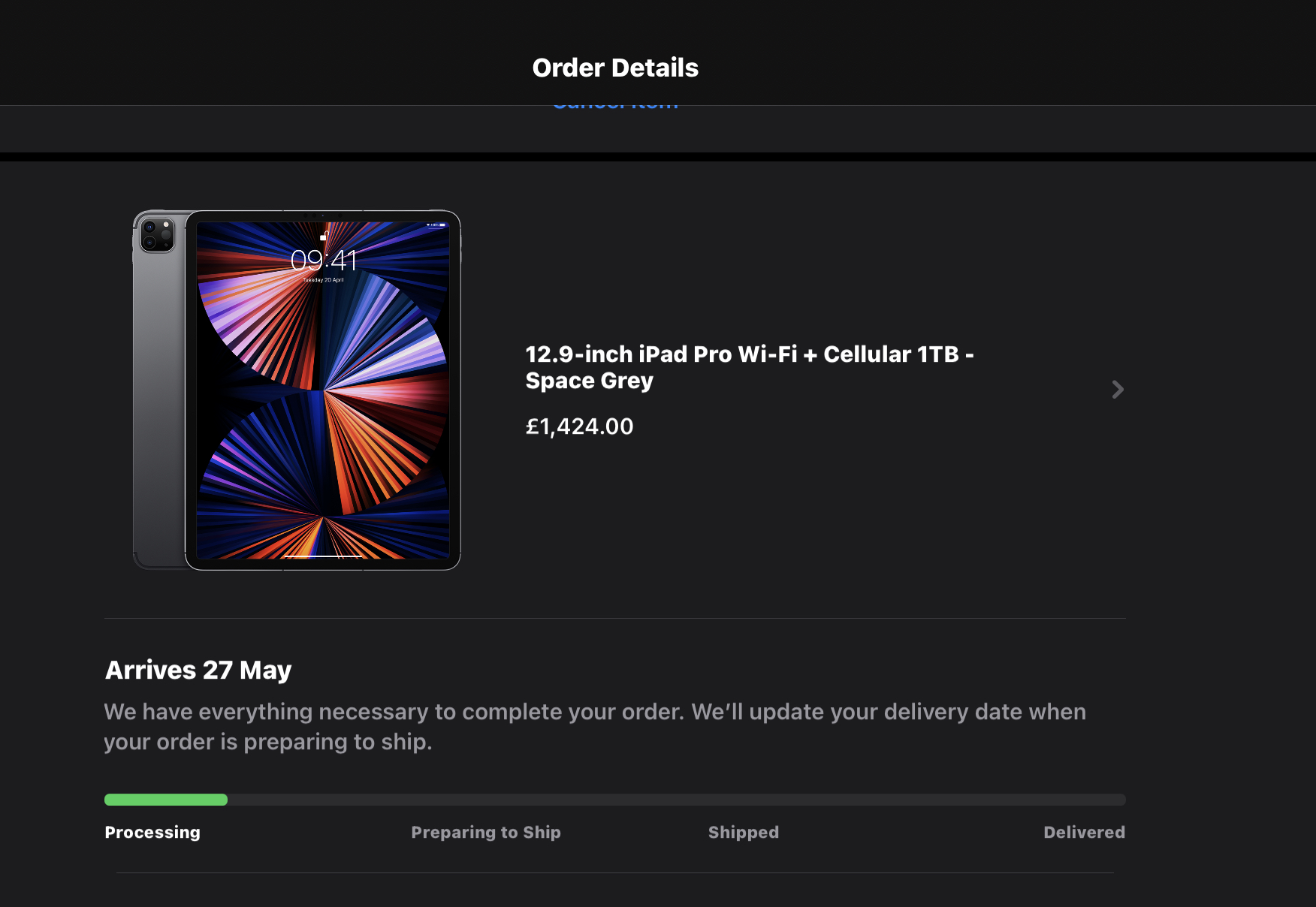Click the rear camera module on iPad image

coord(158,235)
